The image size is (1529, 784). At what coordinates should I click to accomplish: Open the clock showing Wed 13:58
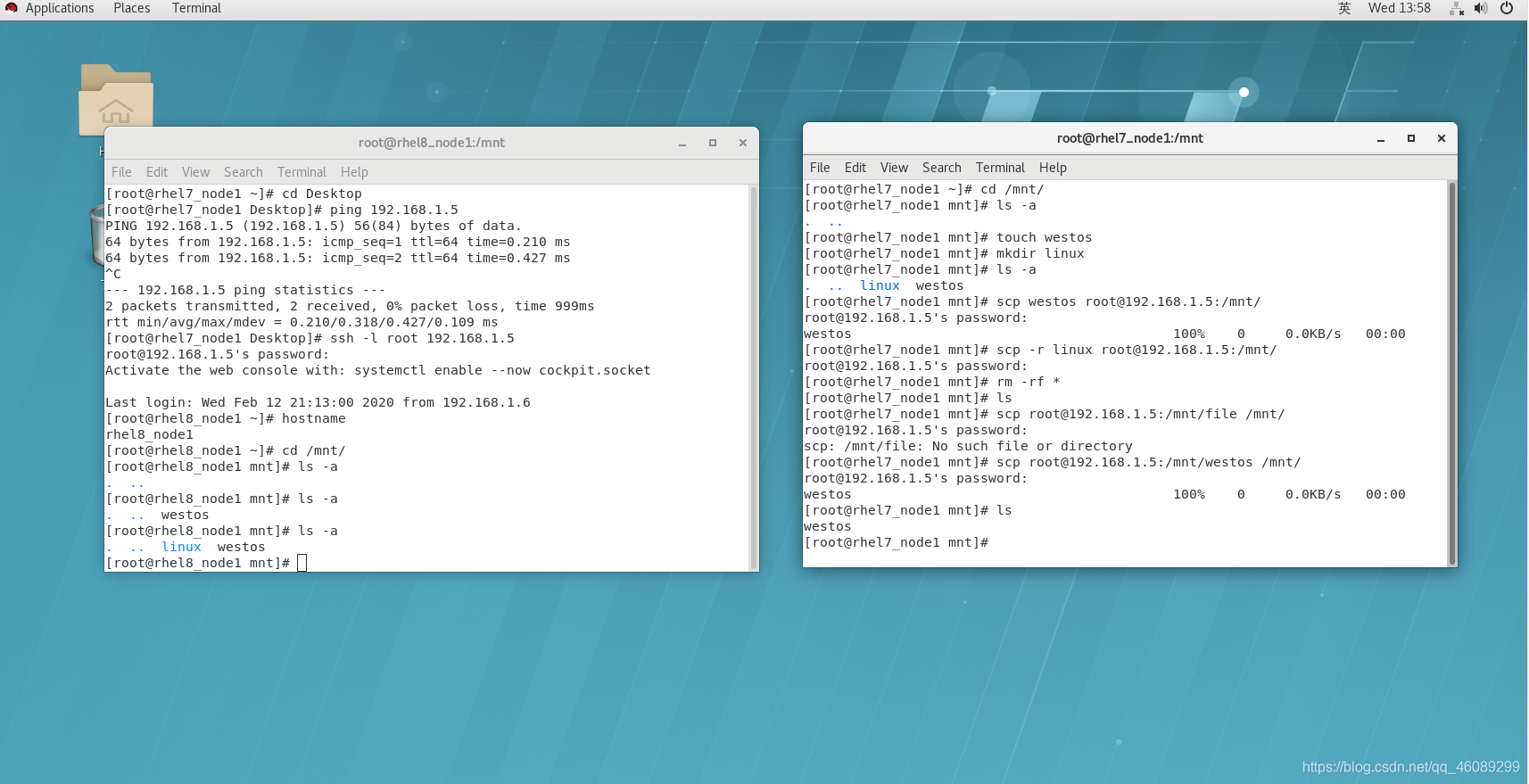pyautogui.click(x=1399, y=8)
